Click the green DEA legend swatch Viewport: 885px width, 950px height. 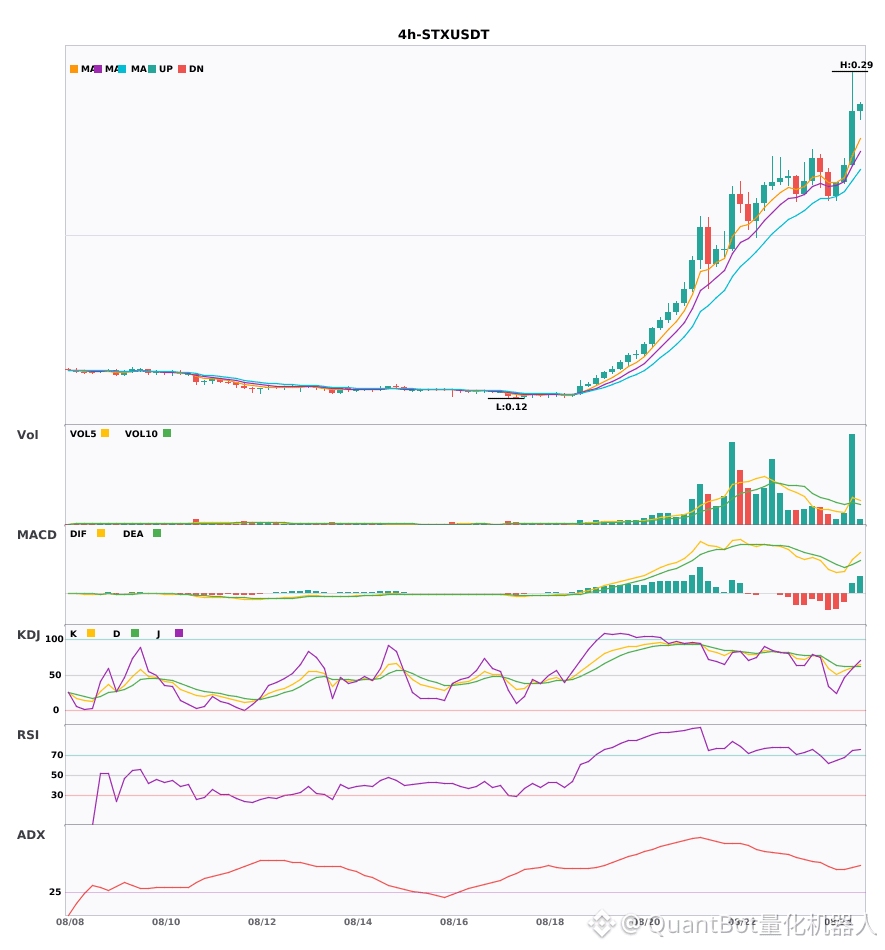(157, 533)
